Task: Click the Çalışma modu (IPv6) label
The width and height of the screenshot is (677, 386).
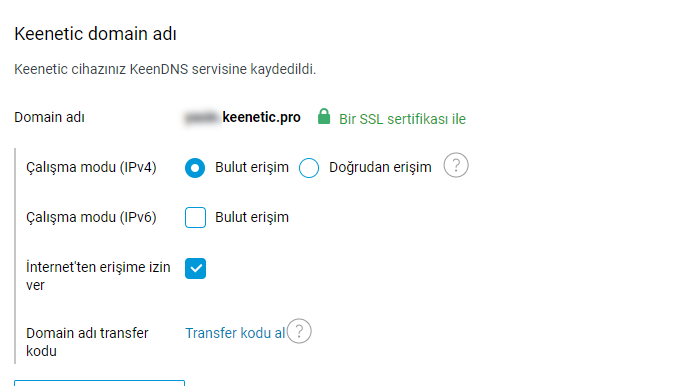Action: [91, 217]
